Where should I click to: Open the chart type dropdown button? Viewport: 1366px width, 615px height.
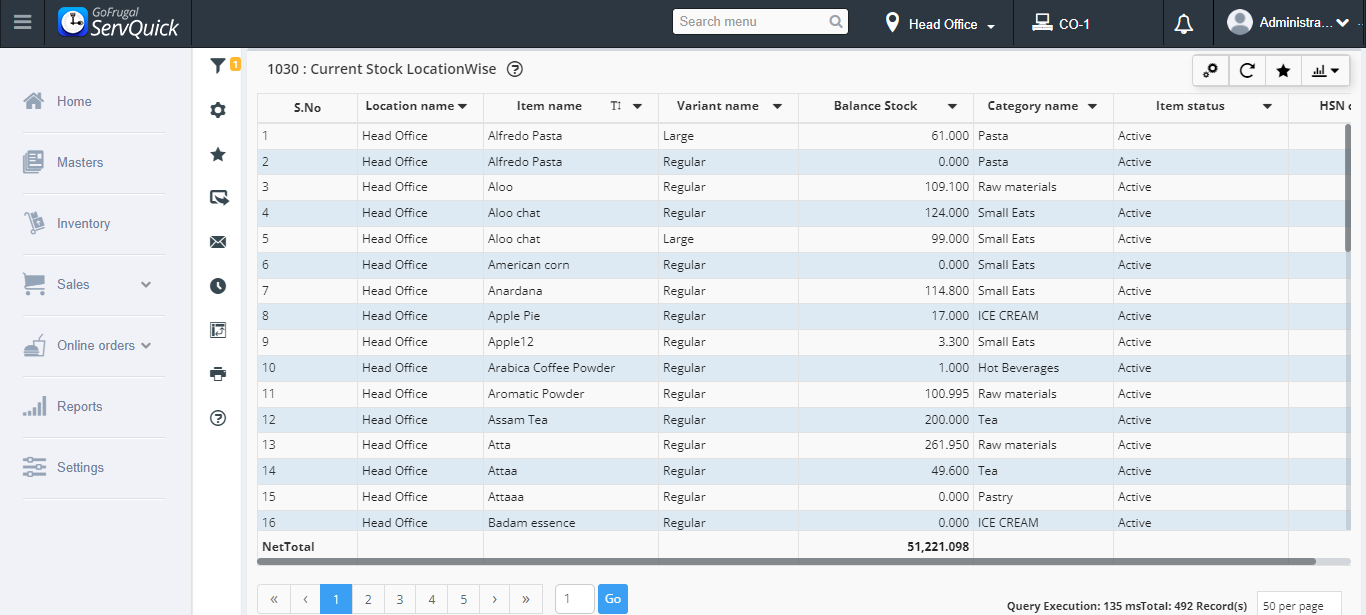coord(1325,70)
